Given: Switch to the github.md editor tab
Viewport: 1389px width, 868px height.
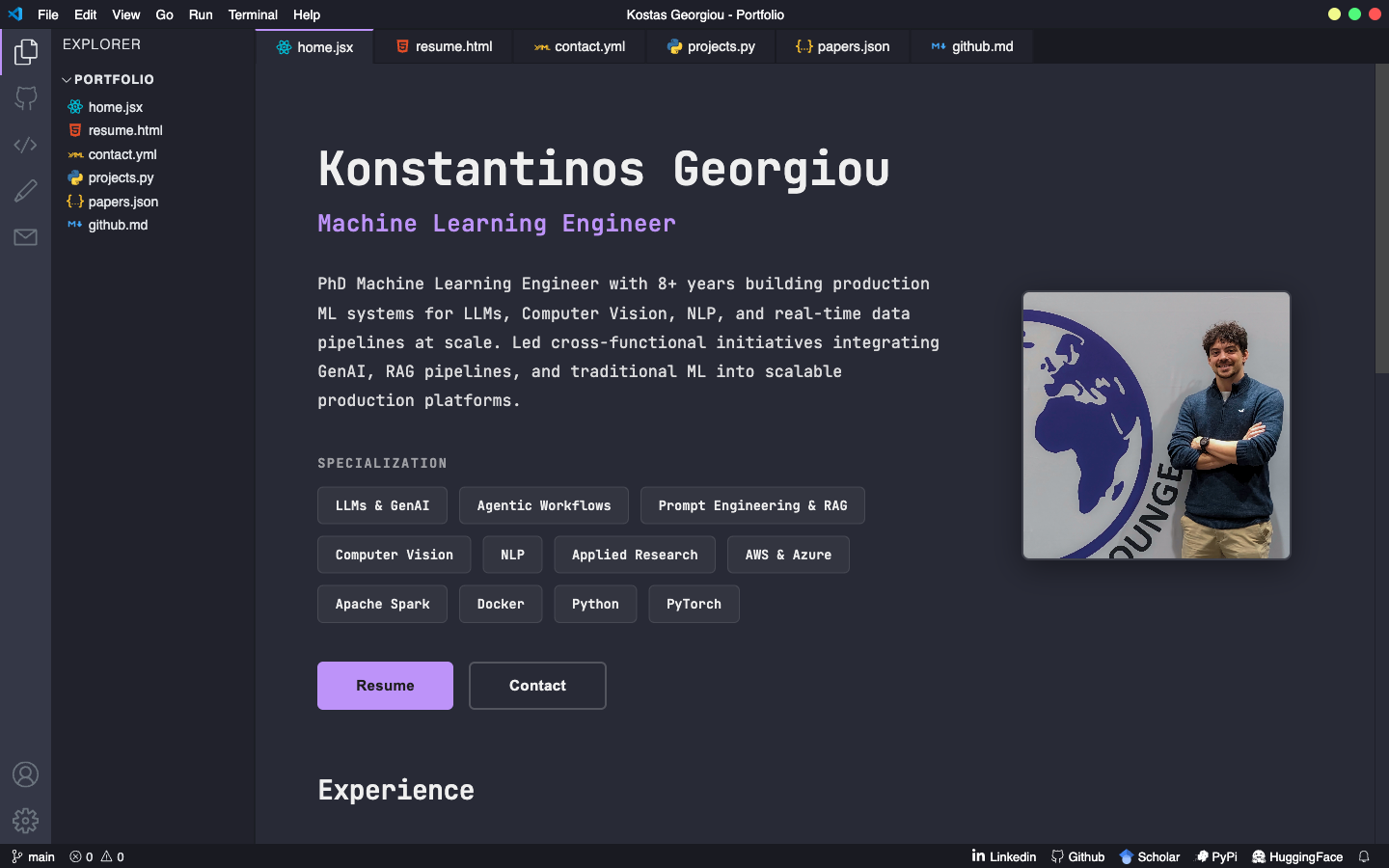Looking at the screenshot, I should tap(972, 46).
